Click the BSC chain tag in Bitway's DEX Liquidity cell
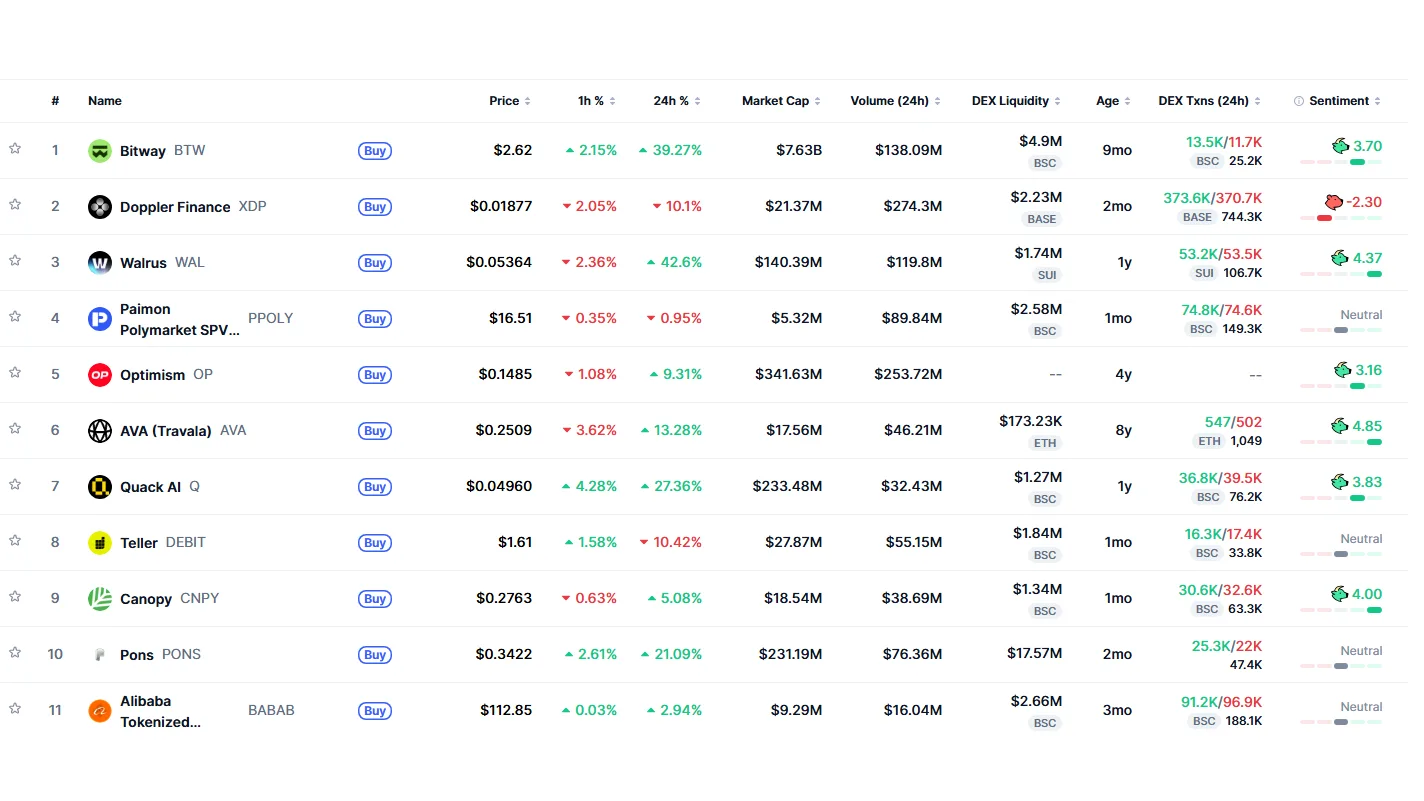 tap(1045, 163)
